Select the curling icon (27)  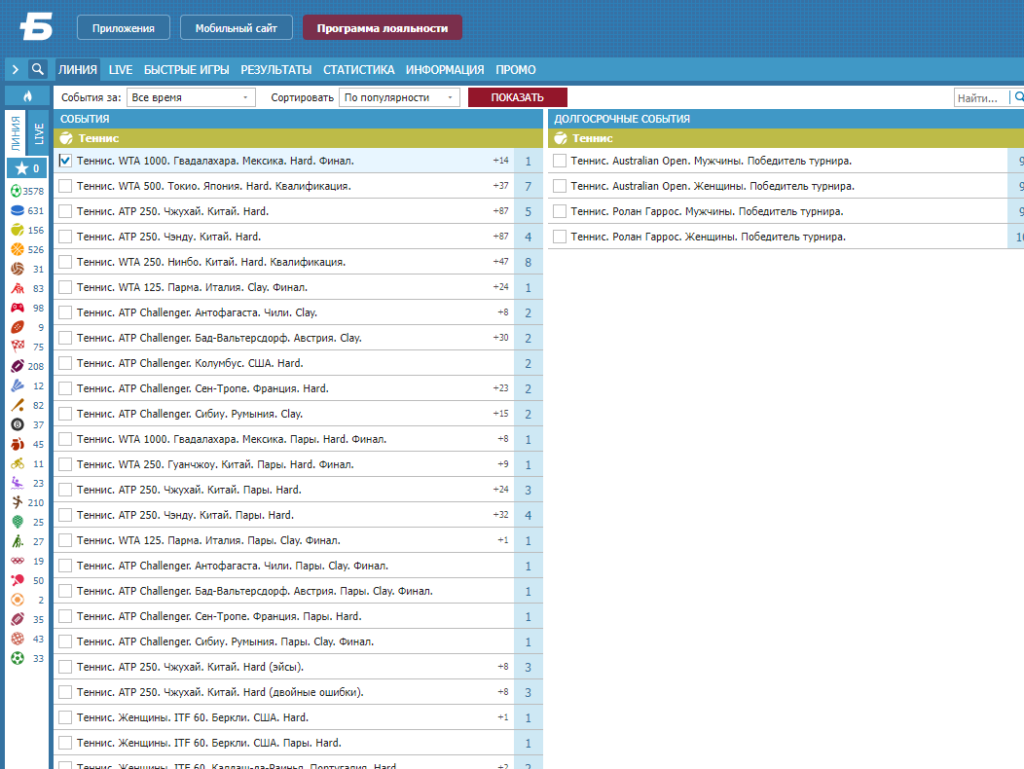[x=17, y=541]
